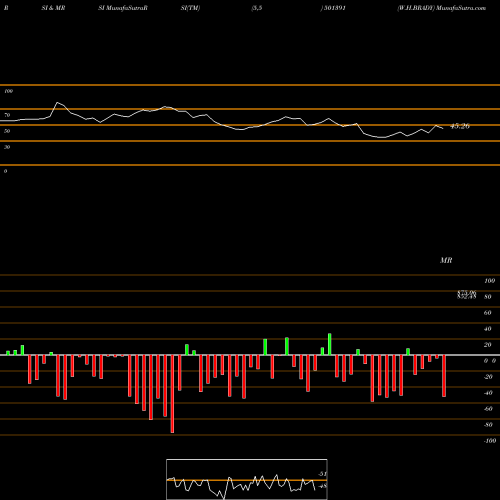
Task: Click the mini overview chart thumbnail at bottom
Action: coord(247,479)
